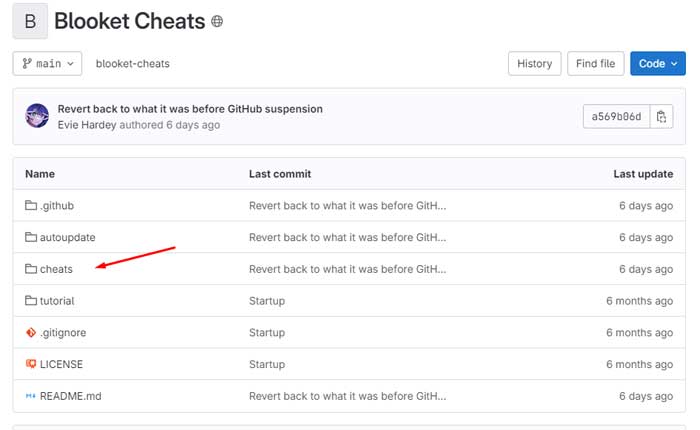This screenshot has width=700, height=430.
Task: Click the Find file button
Action: click(595, 63)
